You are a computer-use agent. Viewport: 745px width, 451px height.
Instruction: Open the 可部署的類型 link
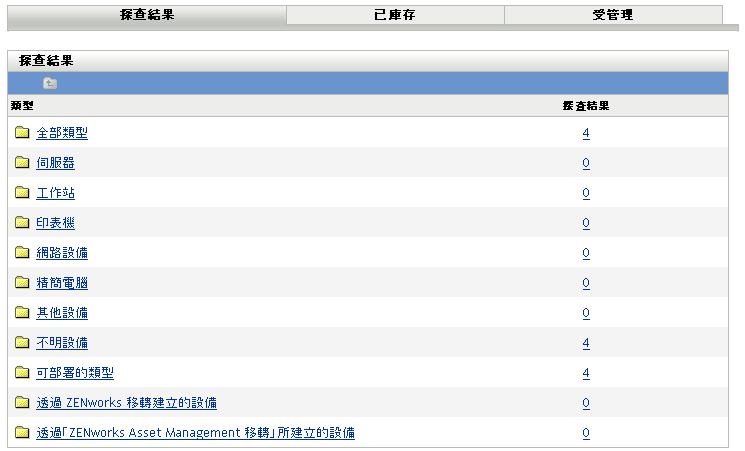(75, 373)
